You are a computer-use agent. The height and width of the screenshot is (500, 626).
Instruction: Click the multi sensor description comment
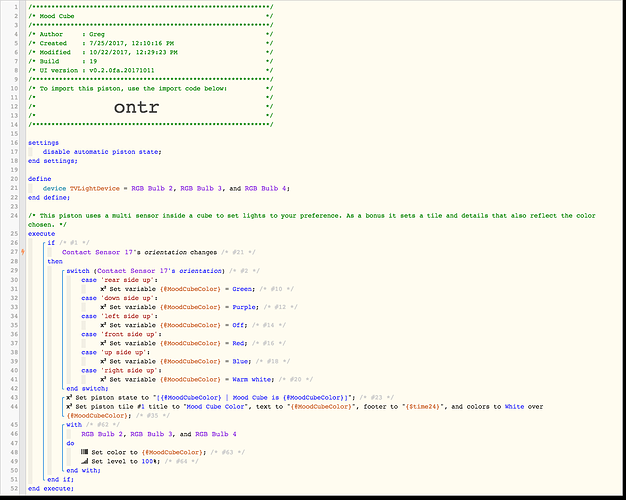tap(311, 220)
